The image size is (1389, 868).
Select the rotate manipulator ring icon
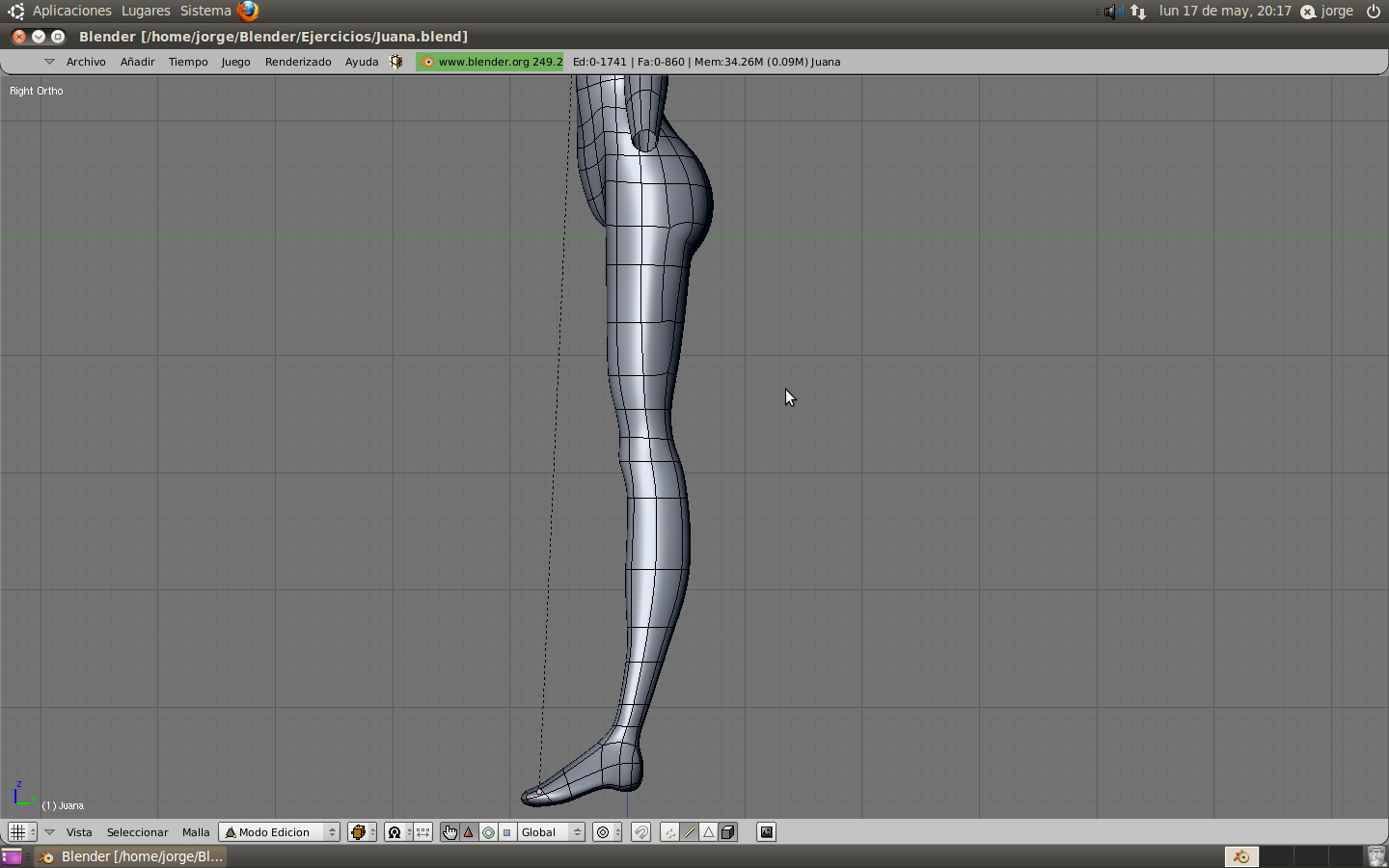click(489, 832)
